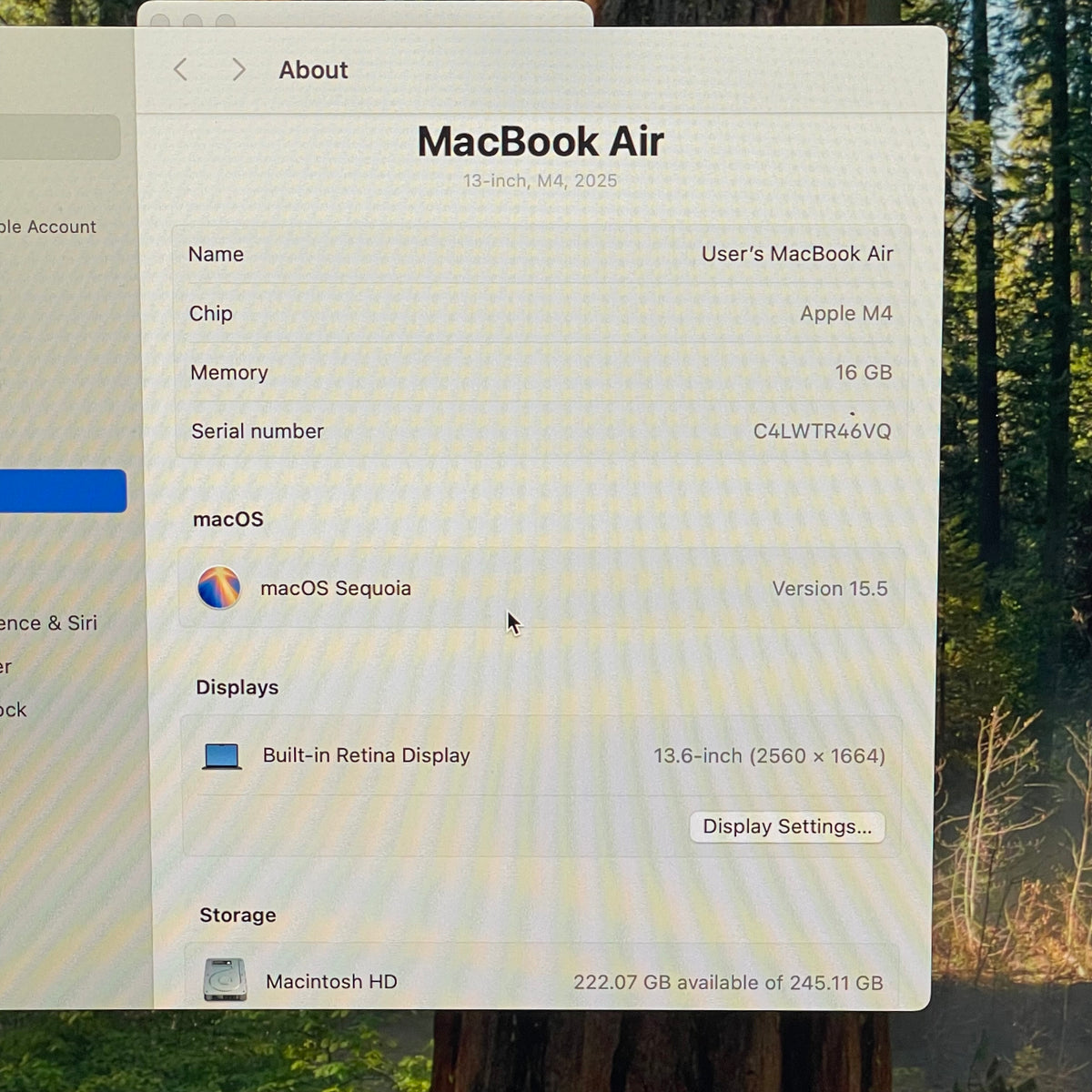Screen dimensions: 1092x1092
Task: Open Display Settings
Action: tap(787, 826)
